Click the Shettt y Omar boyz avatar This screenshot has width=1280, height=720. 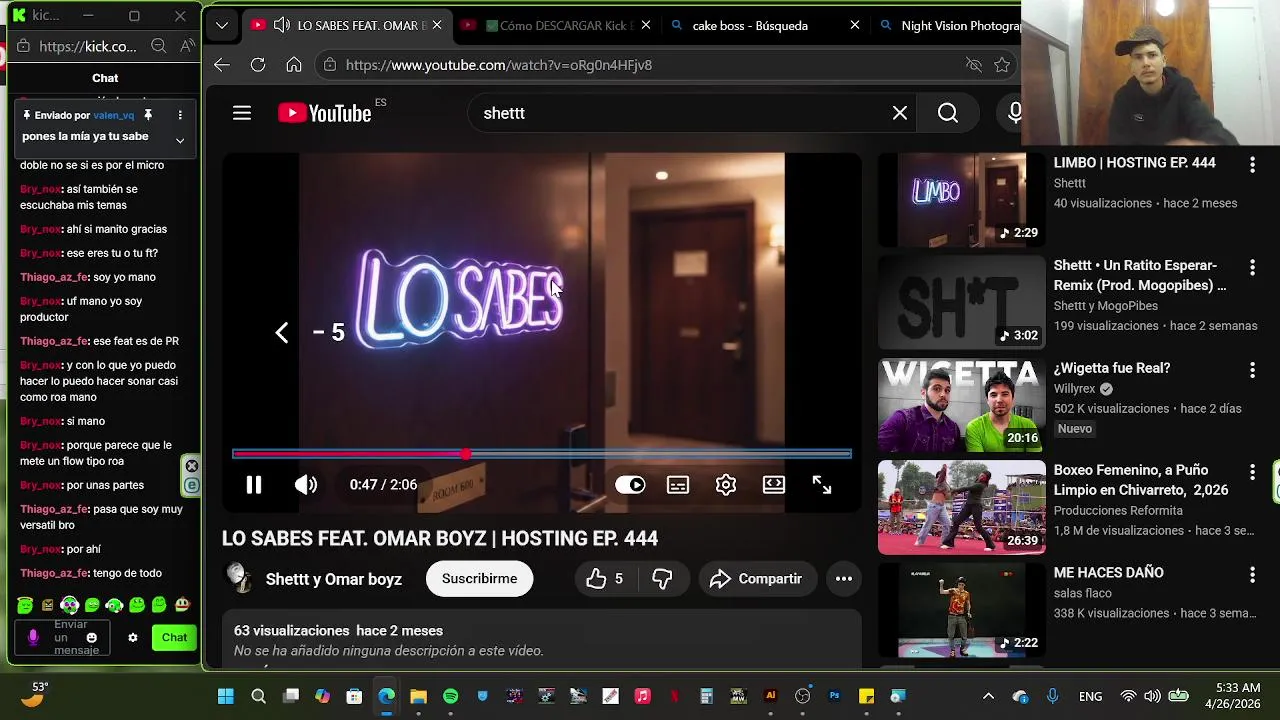click(x=238, y=578)
